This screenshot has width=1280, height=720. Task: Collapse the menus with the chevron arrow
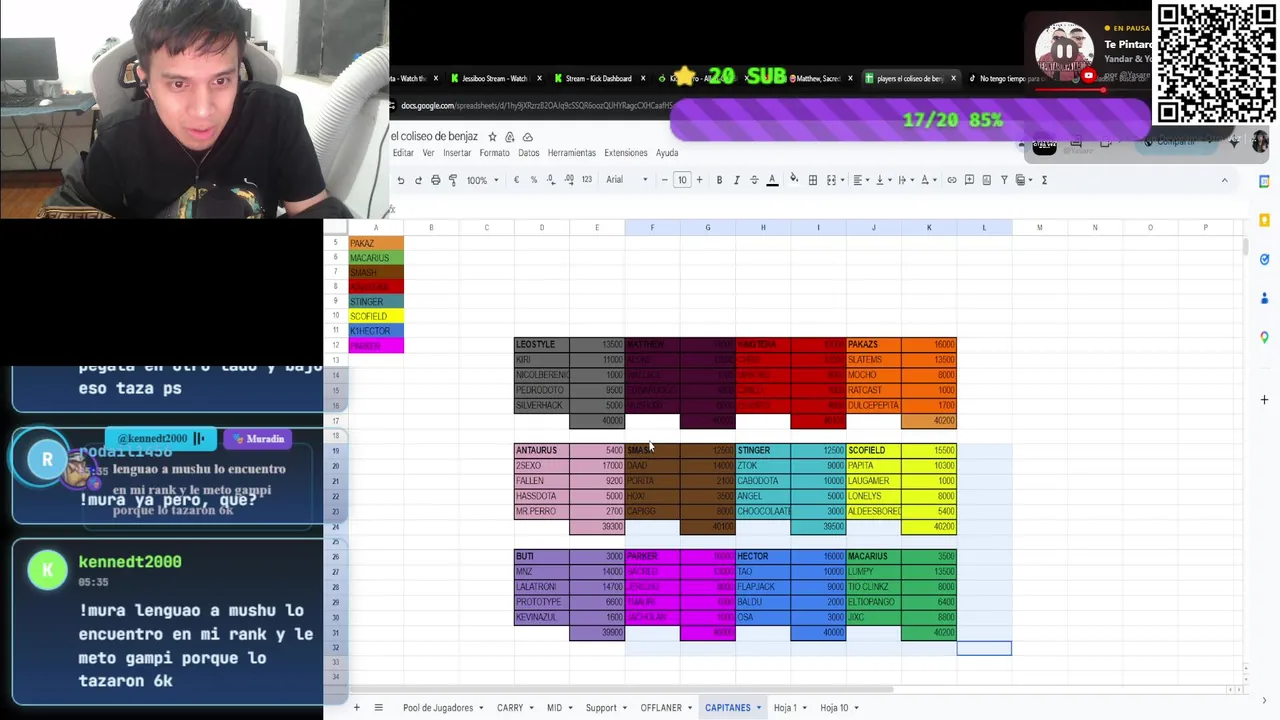click(1224, 180)
